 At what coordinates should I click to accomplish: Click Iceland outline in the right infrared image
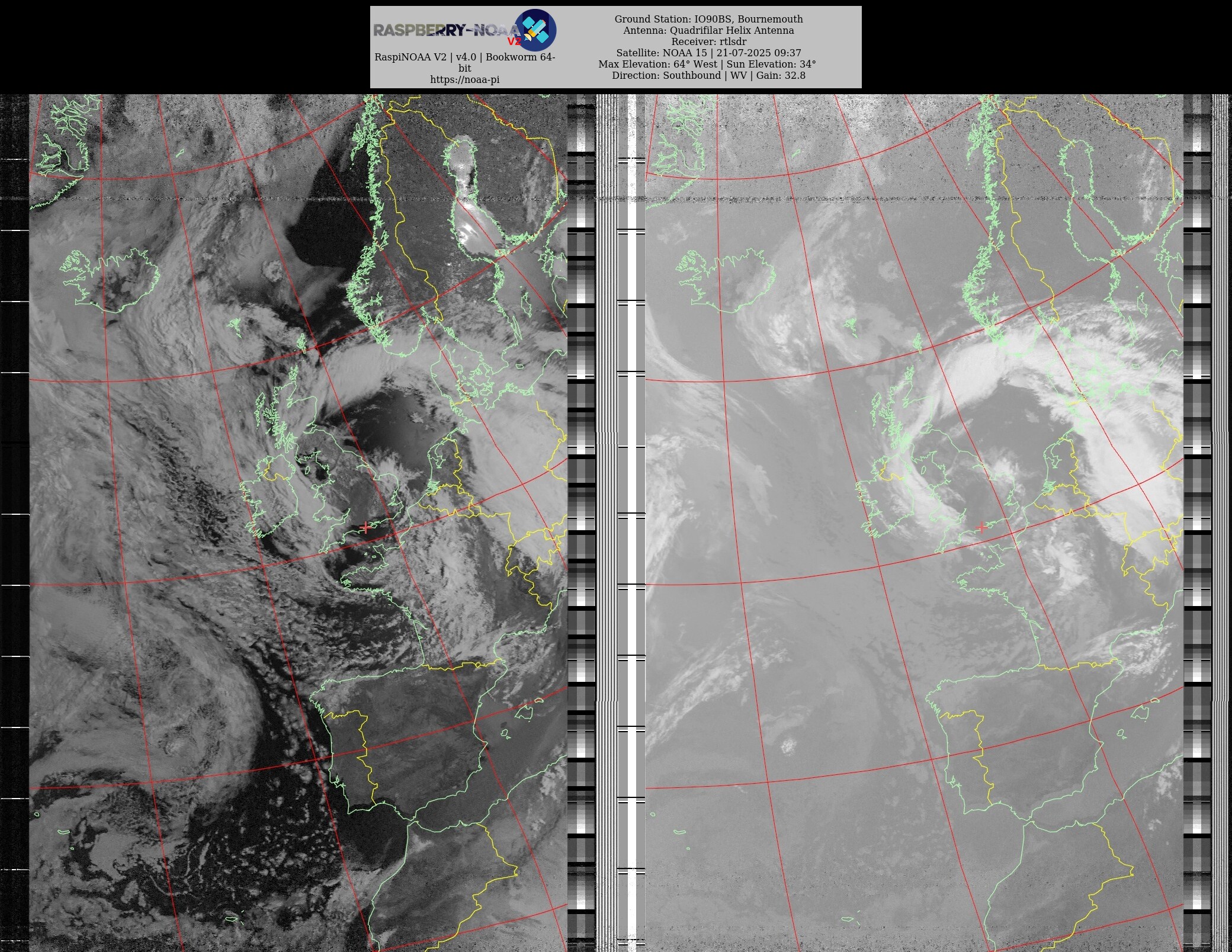(726, 280)
